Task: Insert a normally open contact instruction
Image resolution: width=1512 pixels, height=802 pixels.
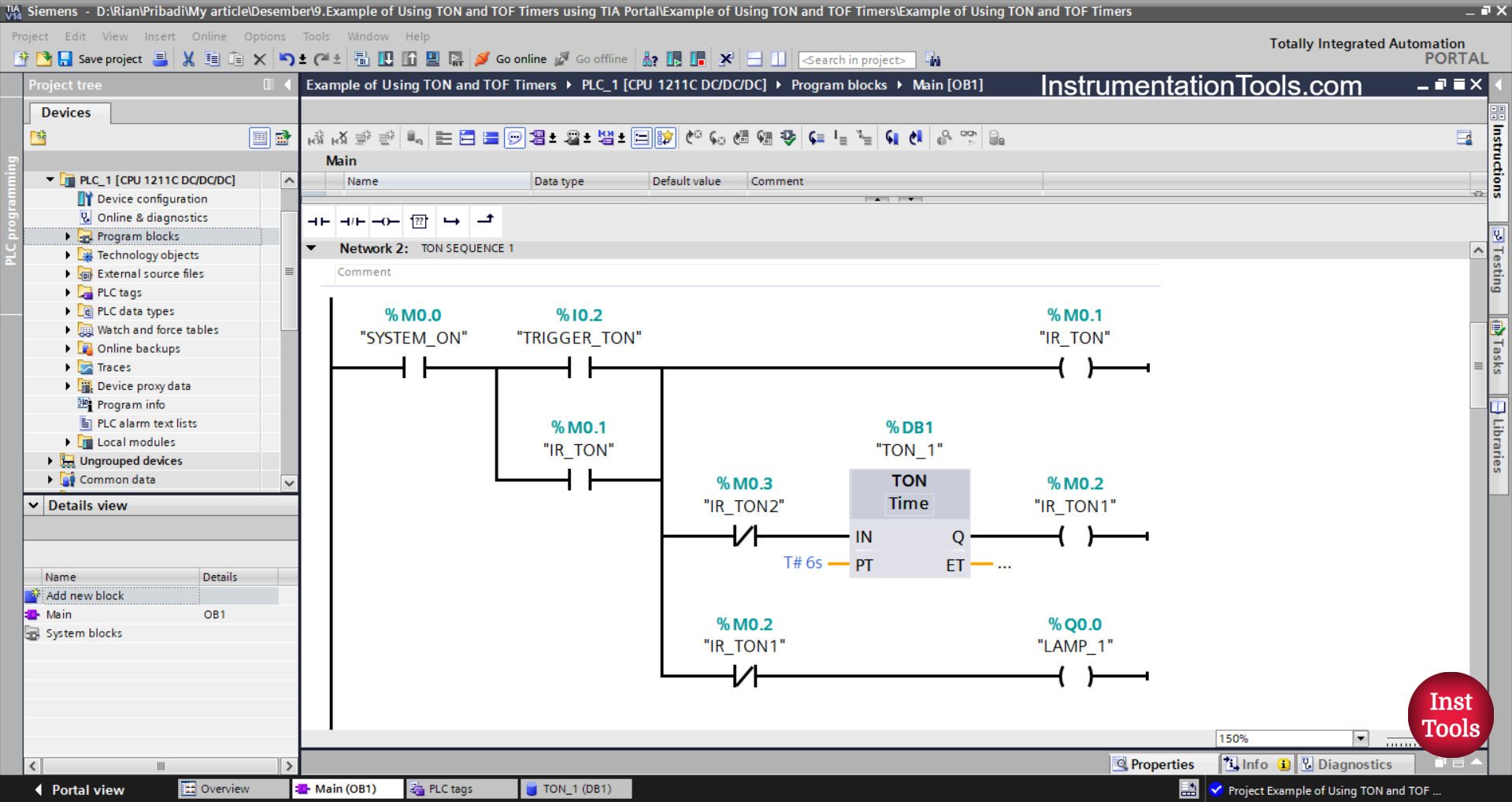Action: (x=319, y=221)
